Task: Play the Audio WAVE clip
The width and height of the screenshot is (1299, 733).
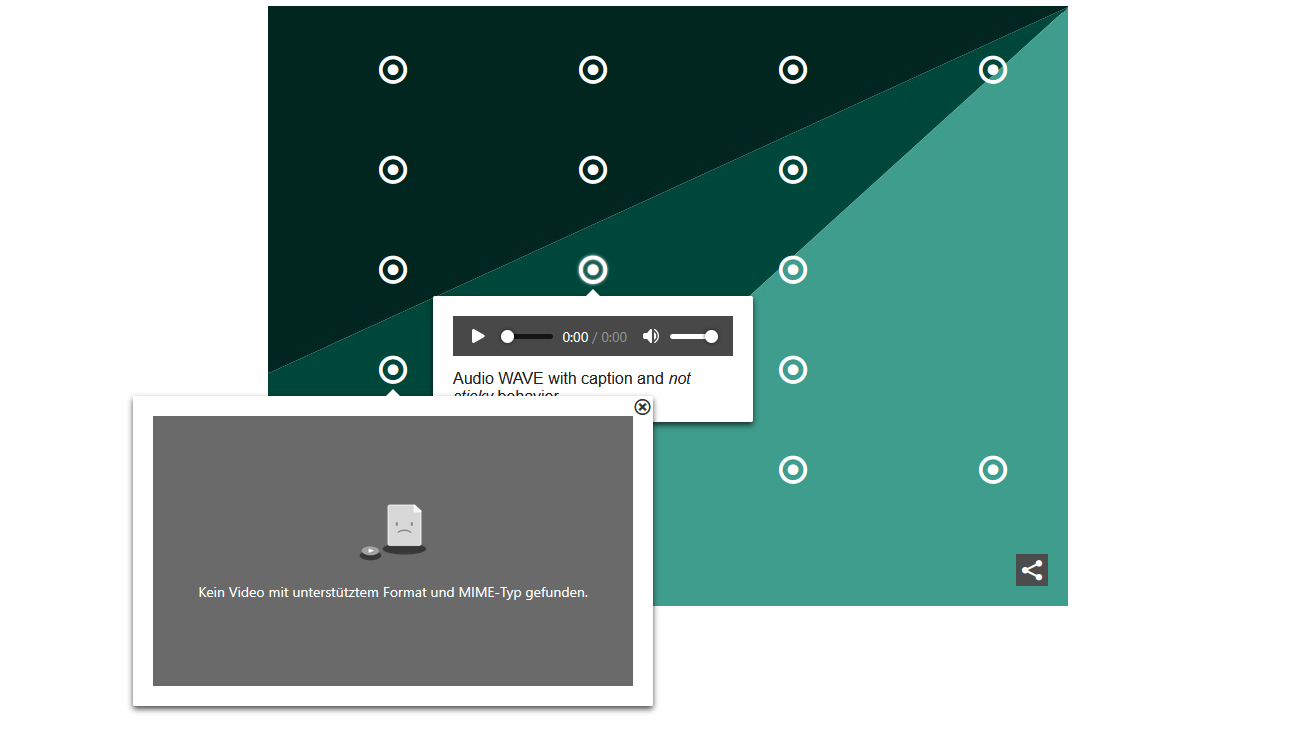Action: [478, 336]
